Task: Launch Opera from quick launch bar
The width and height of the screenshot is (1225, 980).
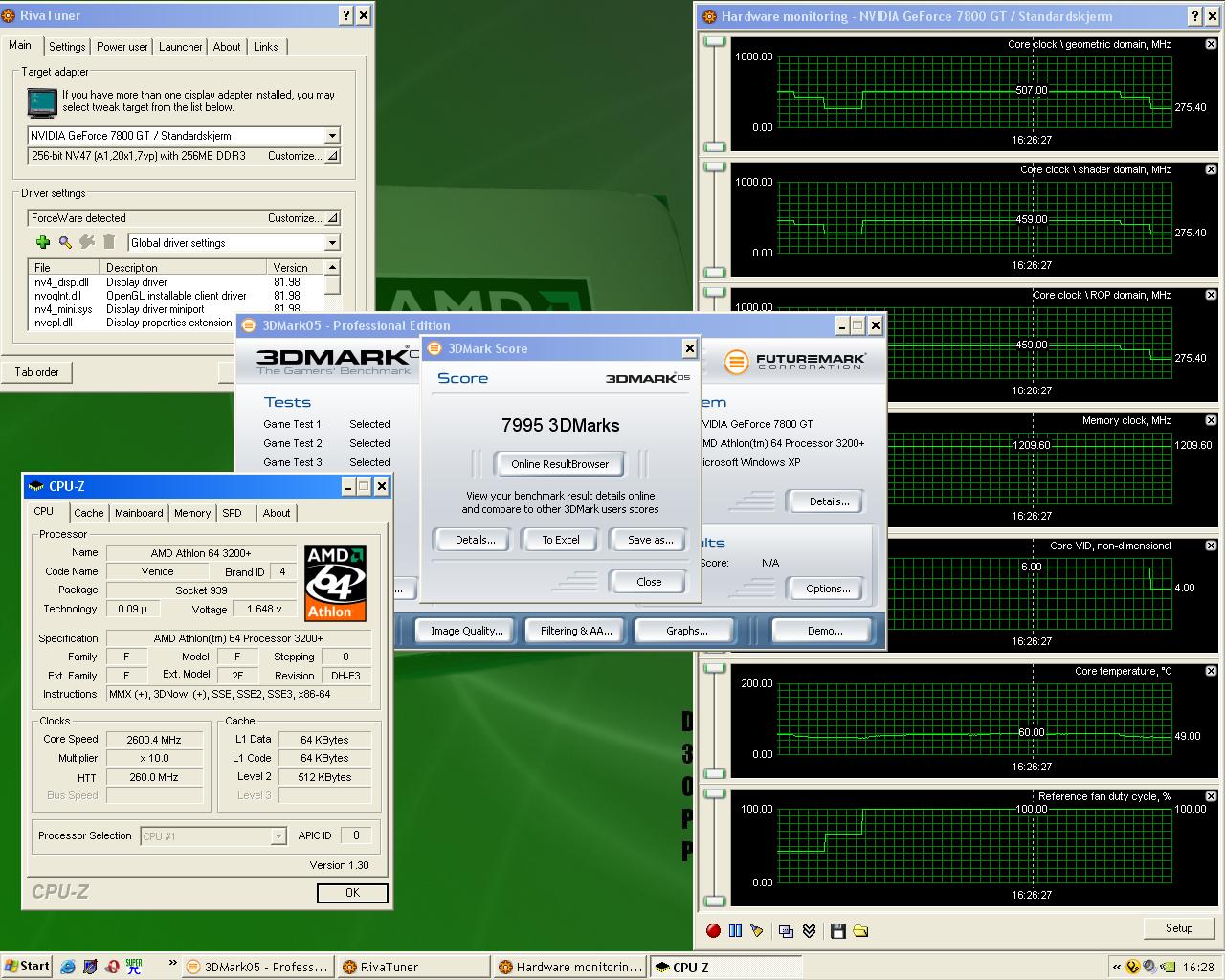Action: tap(112, 967)
